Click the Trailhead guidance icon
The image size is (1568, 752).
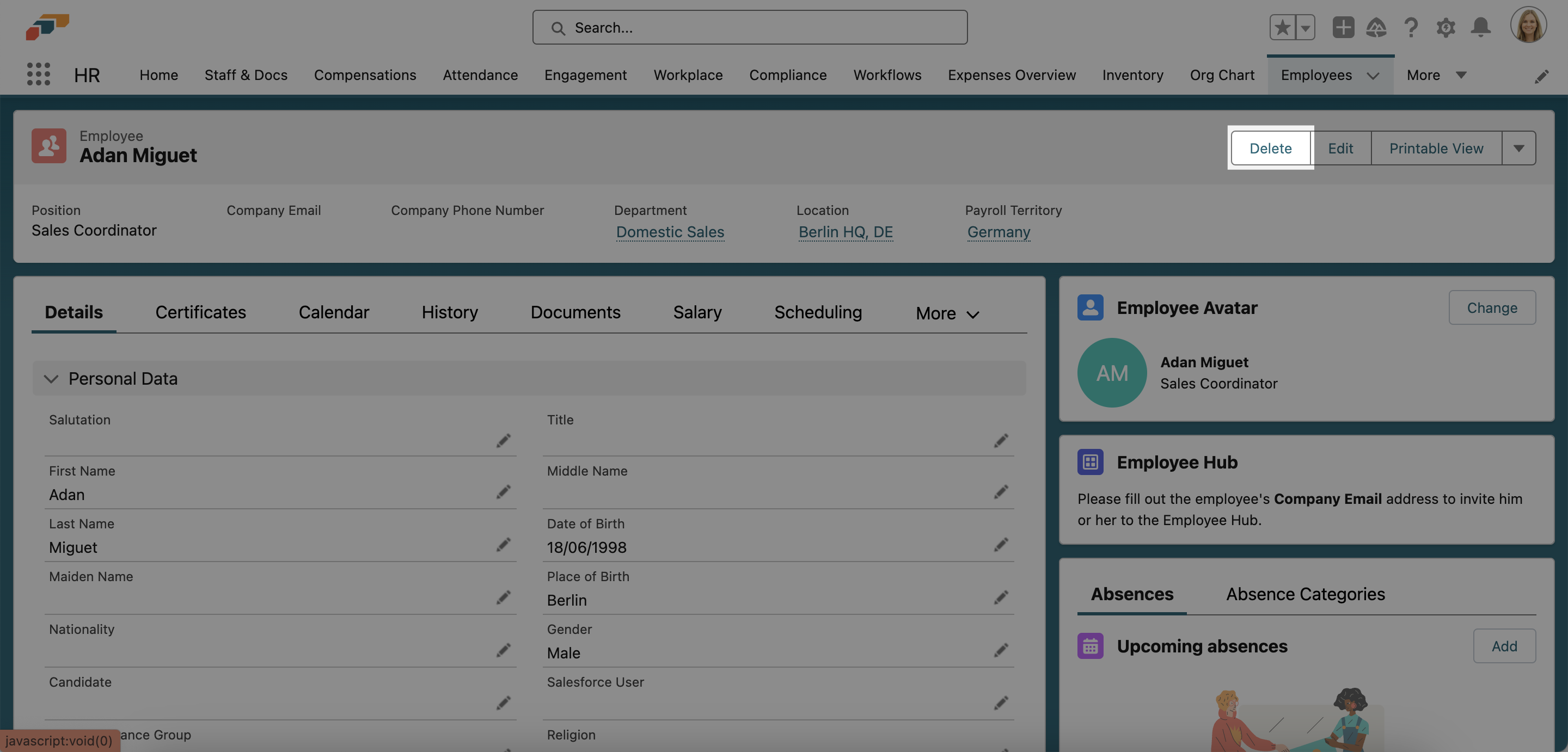[x=1376, y=27]
